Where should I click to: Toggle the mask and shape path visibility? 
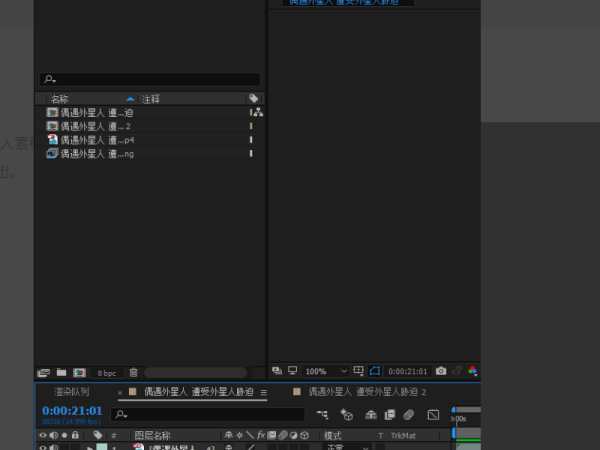[x=375, y=371]
